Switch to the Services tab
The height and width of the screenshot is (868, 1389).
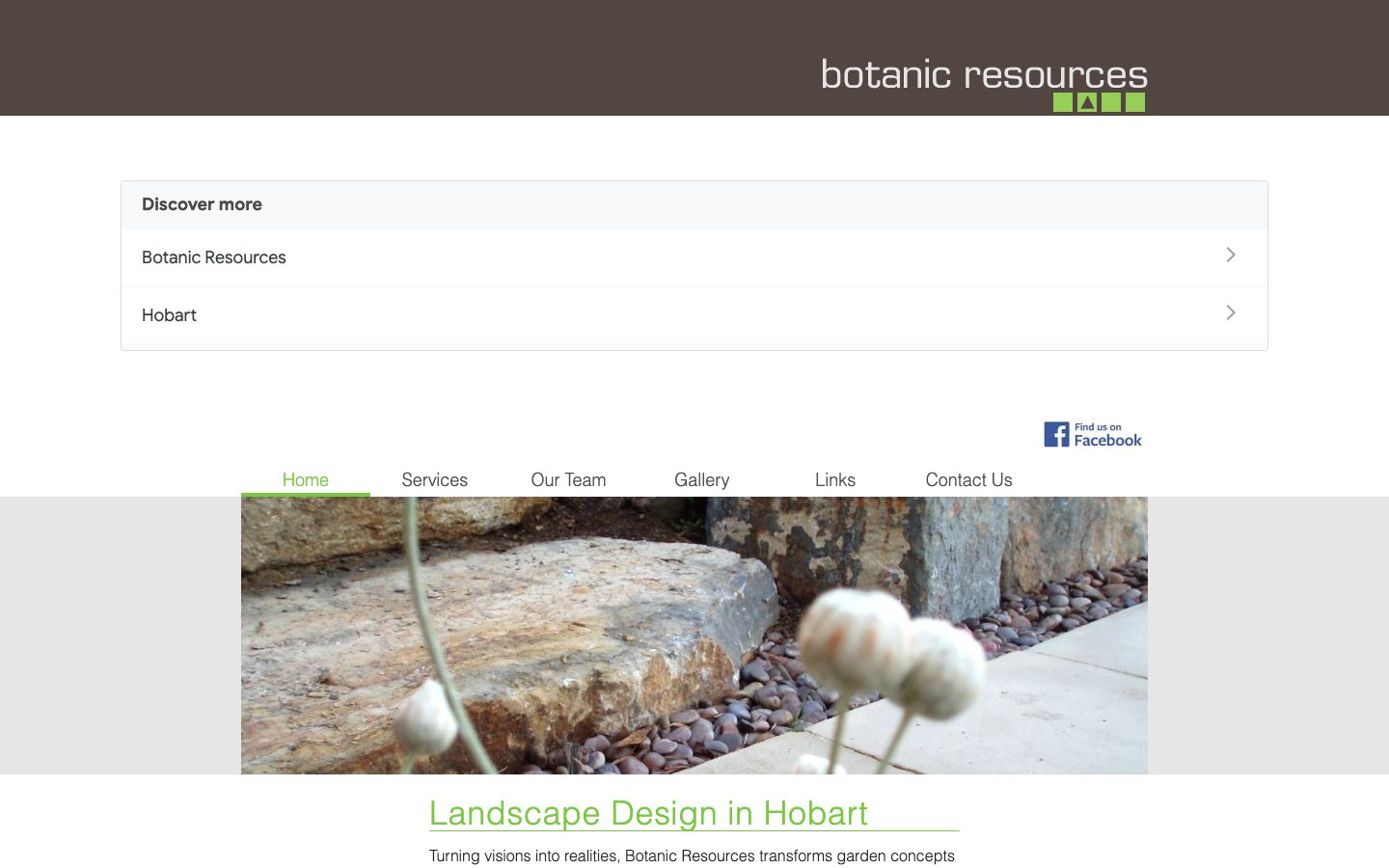point(434,479)
